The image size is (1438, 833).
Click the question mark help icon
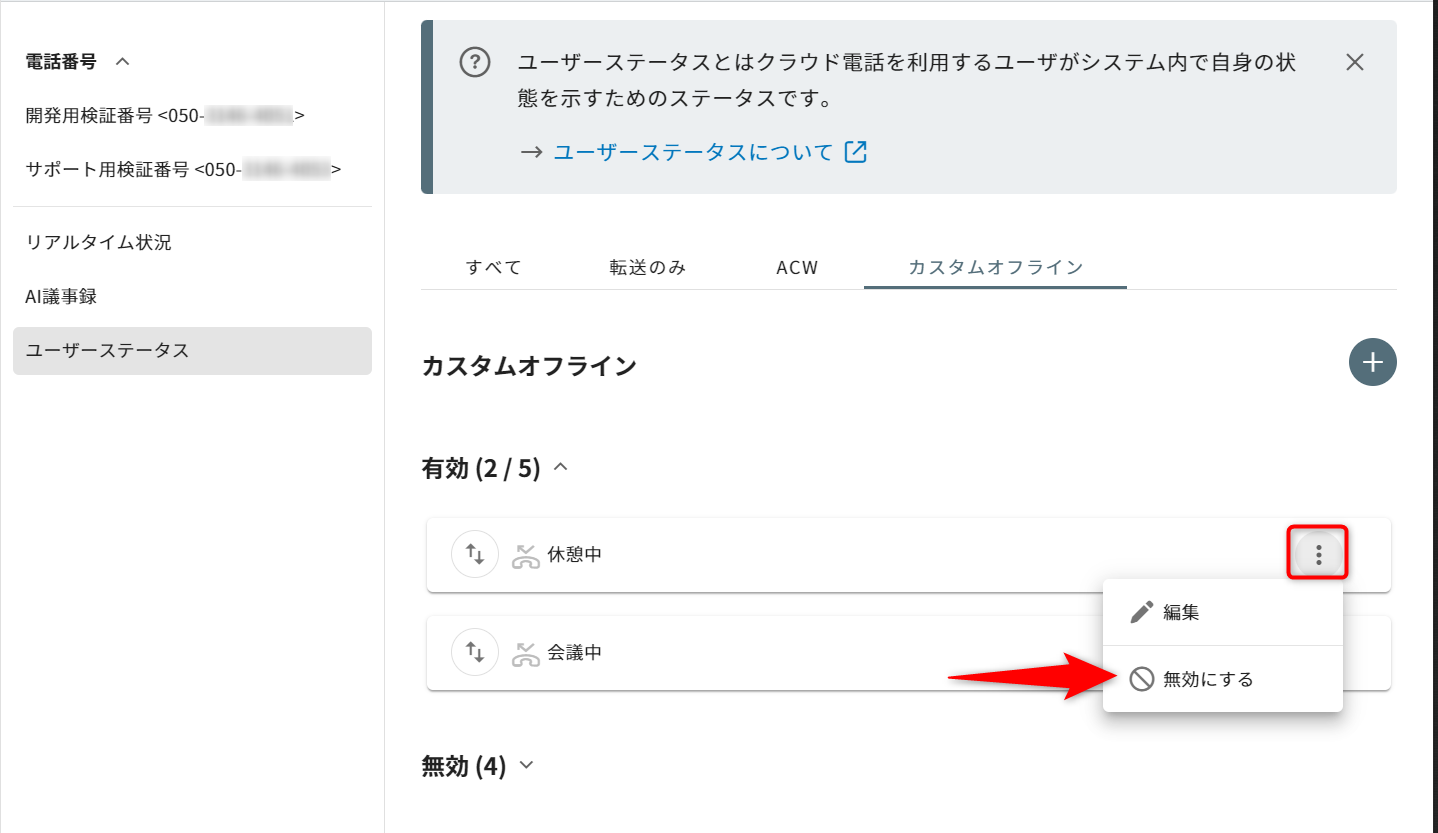pyautogui.click(x=475, y=62)
